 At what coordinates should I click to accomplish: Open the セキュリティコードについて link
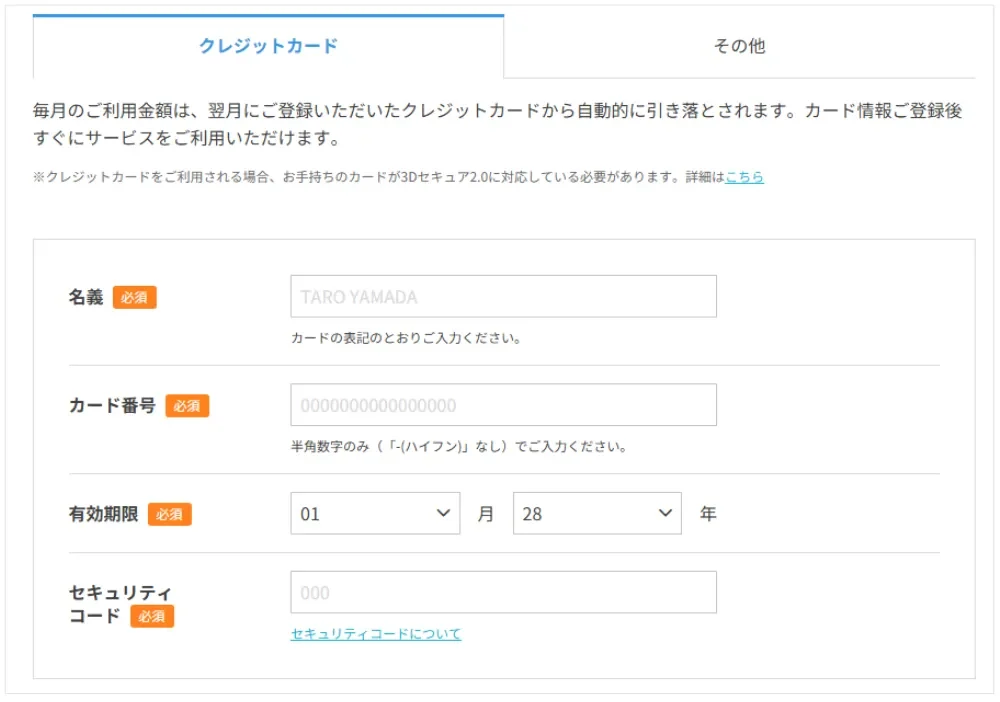point(374,634)
